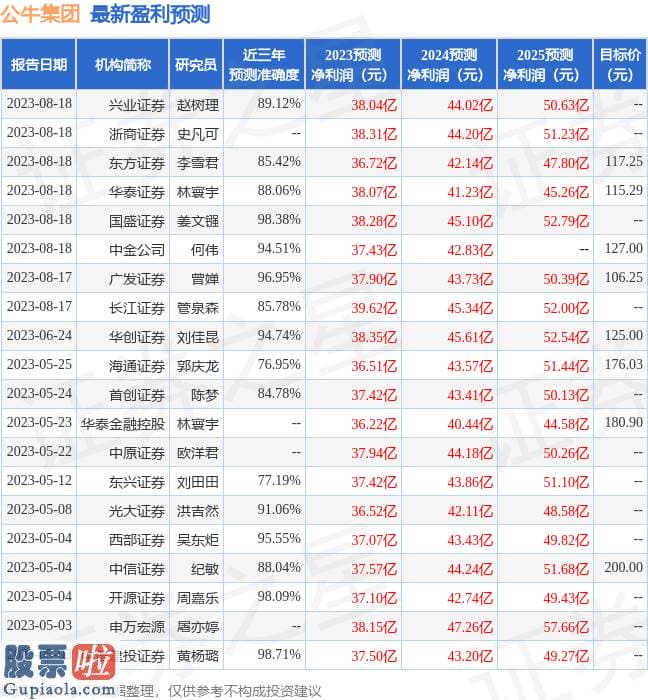Image resolution: width=648 pixels, height=700 pixels.
Task: Click 2025 profit value 57.66亿
Action: tap(566, 627)
